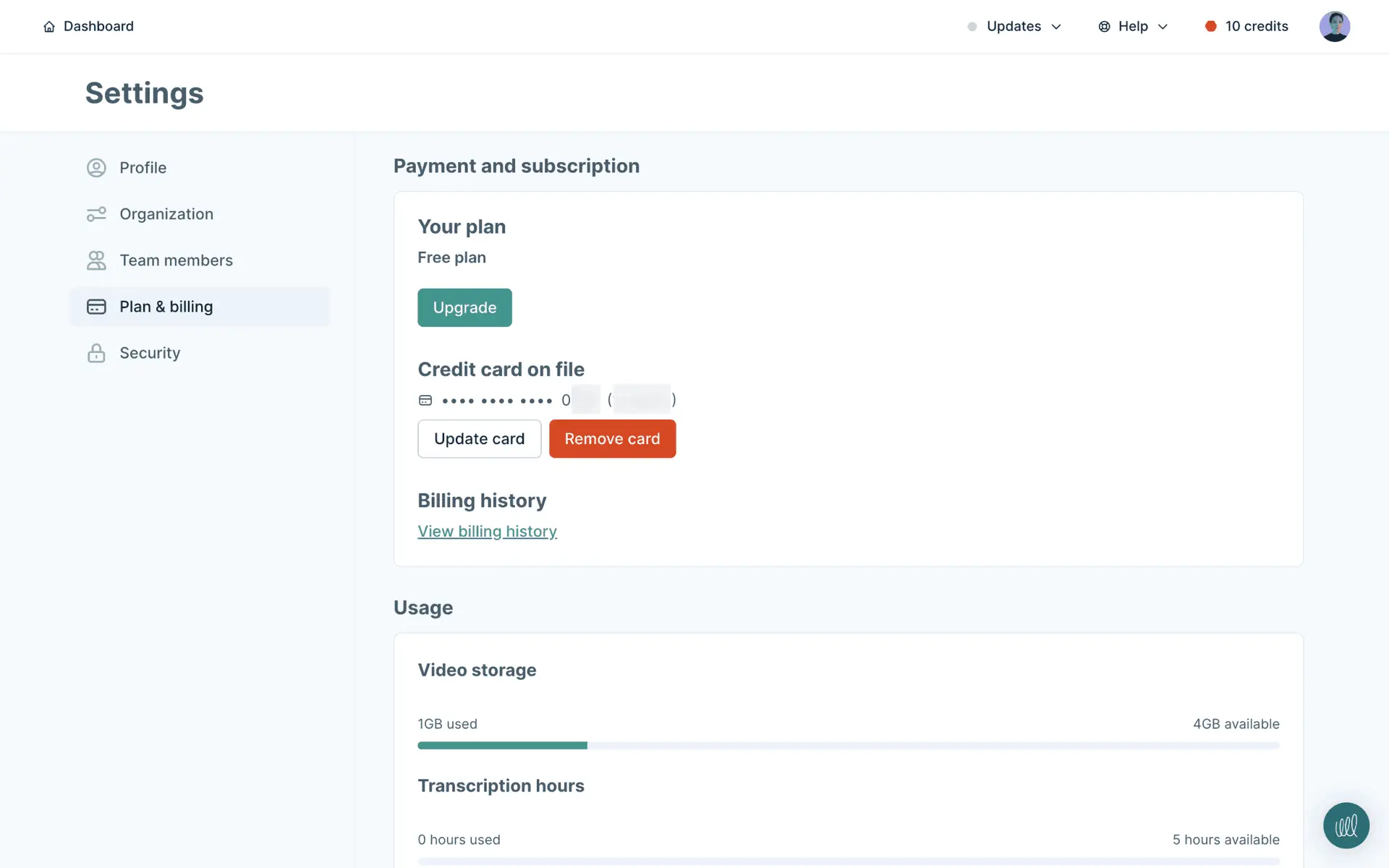Open the chat widget bubble icon

[x=1346, y=825]
